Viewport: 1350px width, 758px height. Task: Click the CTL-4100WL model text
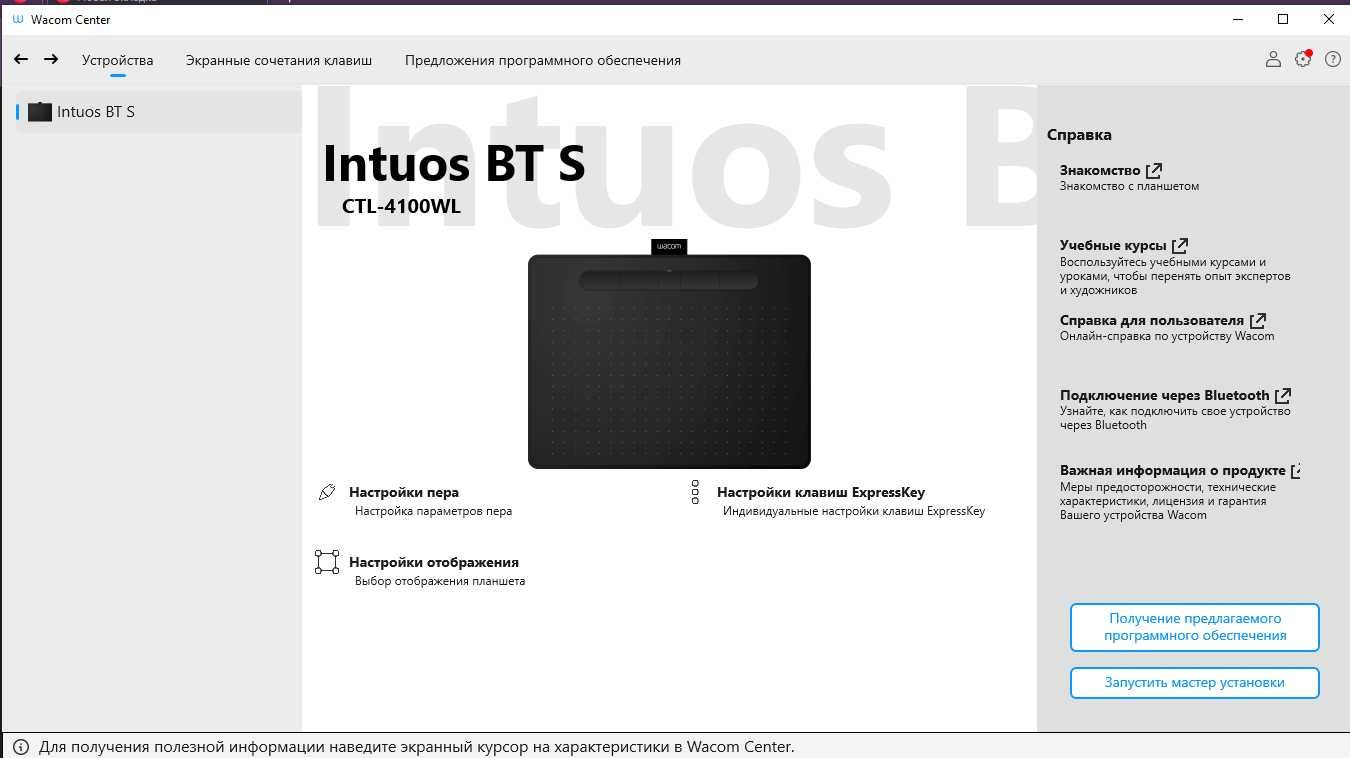tap(401, 207)
